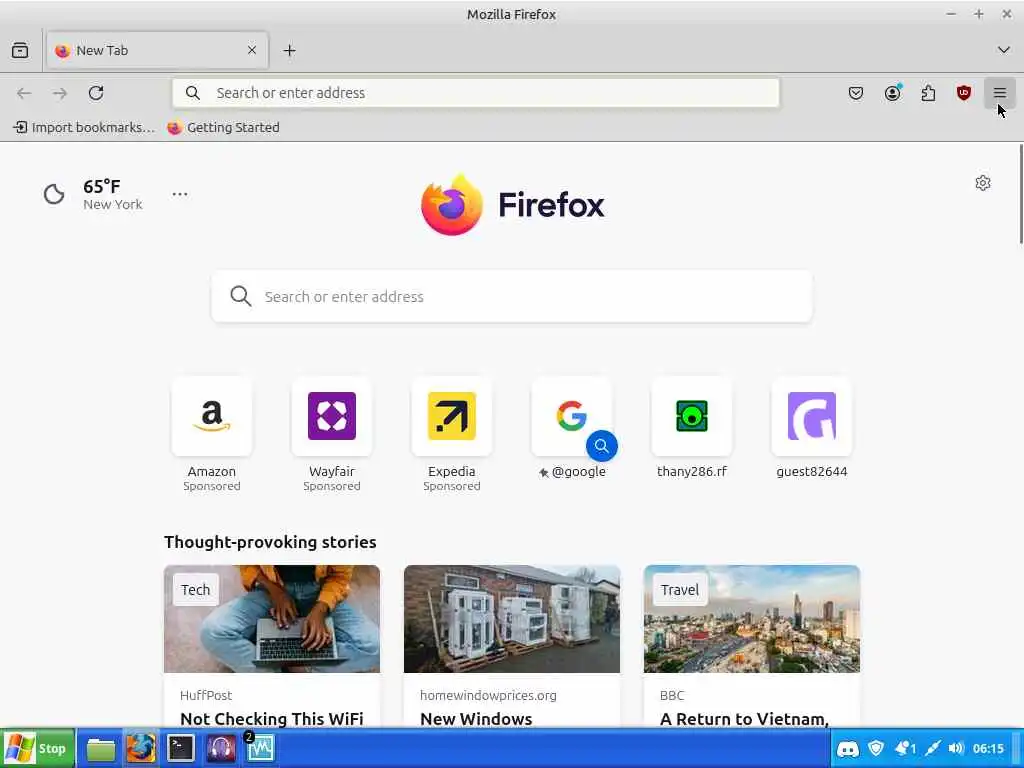
Task: Focus the URL bar address field
Action: 475,93
